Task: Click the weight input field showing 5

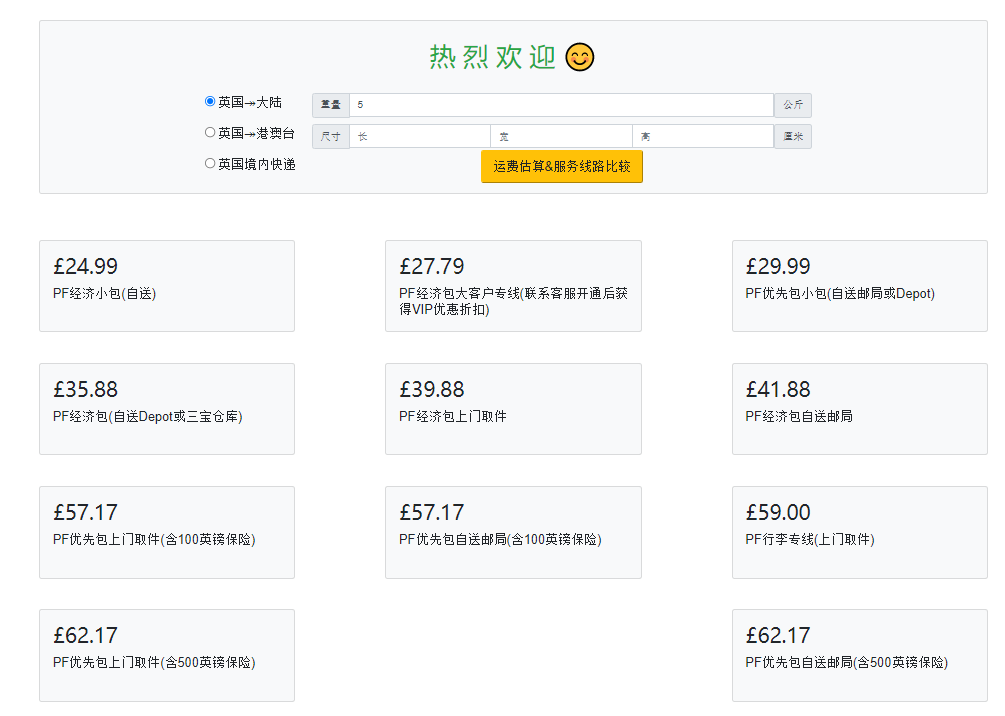Action: [561, 105]
